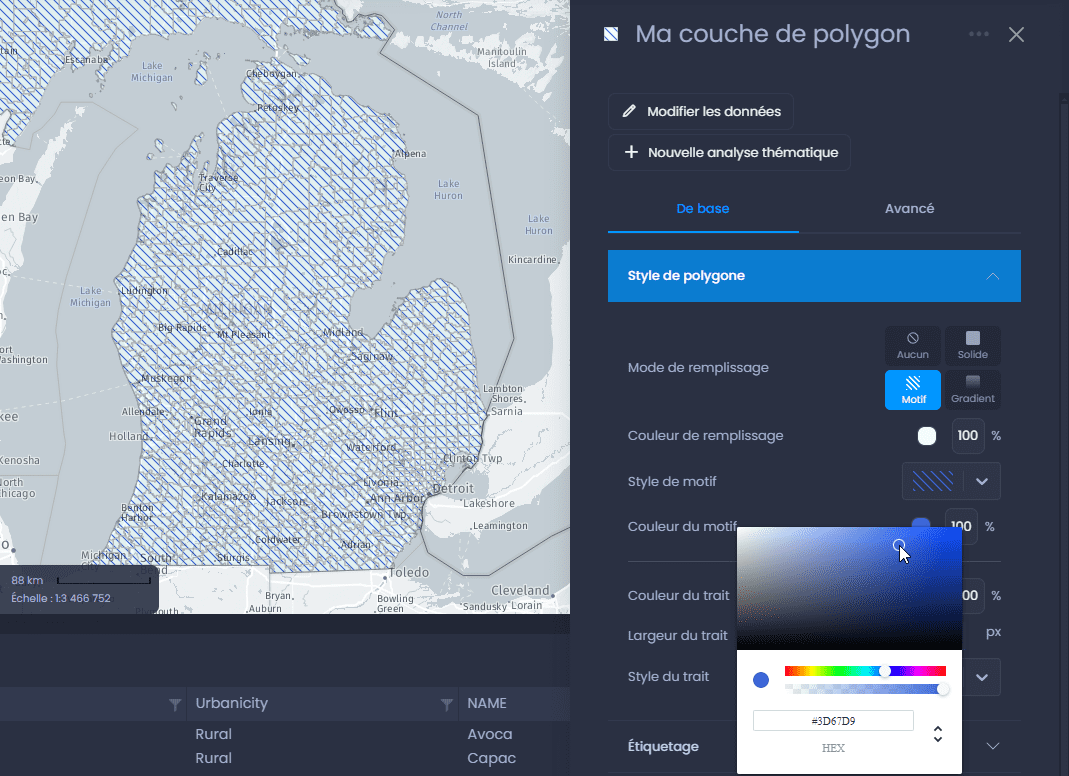Viewport: 1069px width, 776px height.
Task: Click the Cleveland label on the map
Action: click(x=520, y=590)
